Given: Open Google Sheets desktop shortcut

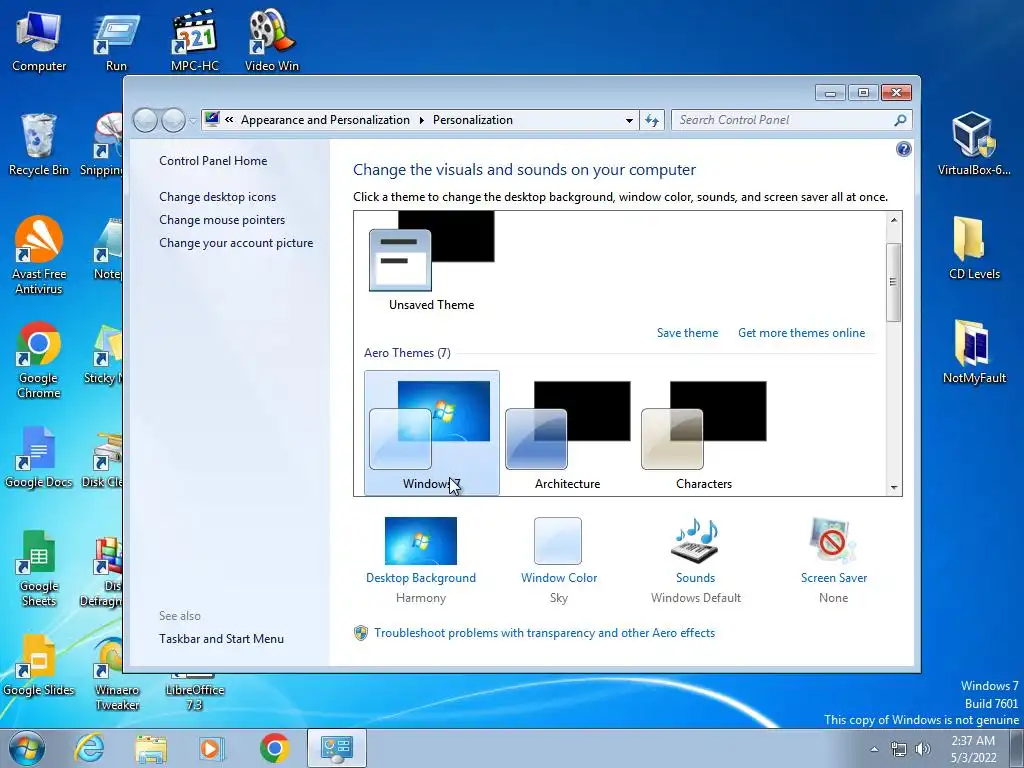Looking at the screenshot, I should tap(39, 568).
